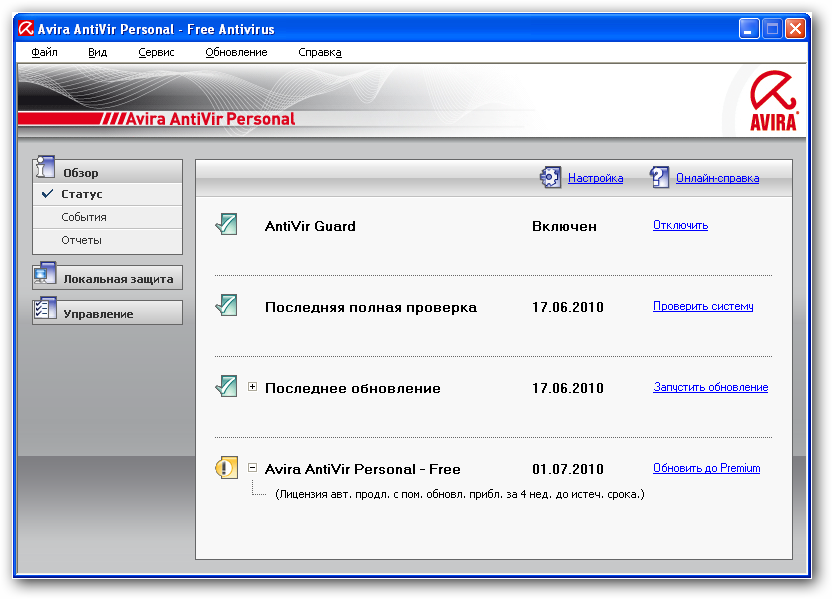Click the Включен status text
Image resolution: width=832 pixels, height=599 pixels.
pos(564,227)
